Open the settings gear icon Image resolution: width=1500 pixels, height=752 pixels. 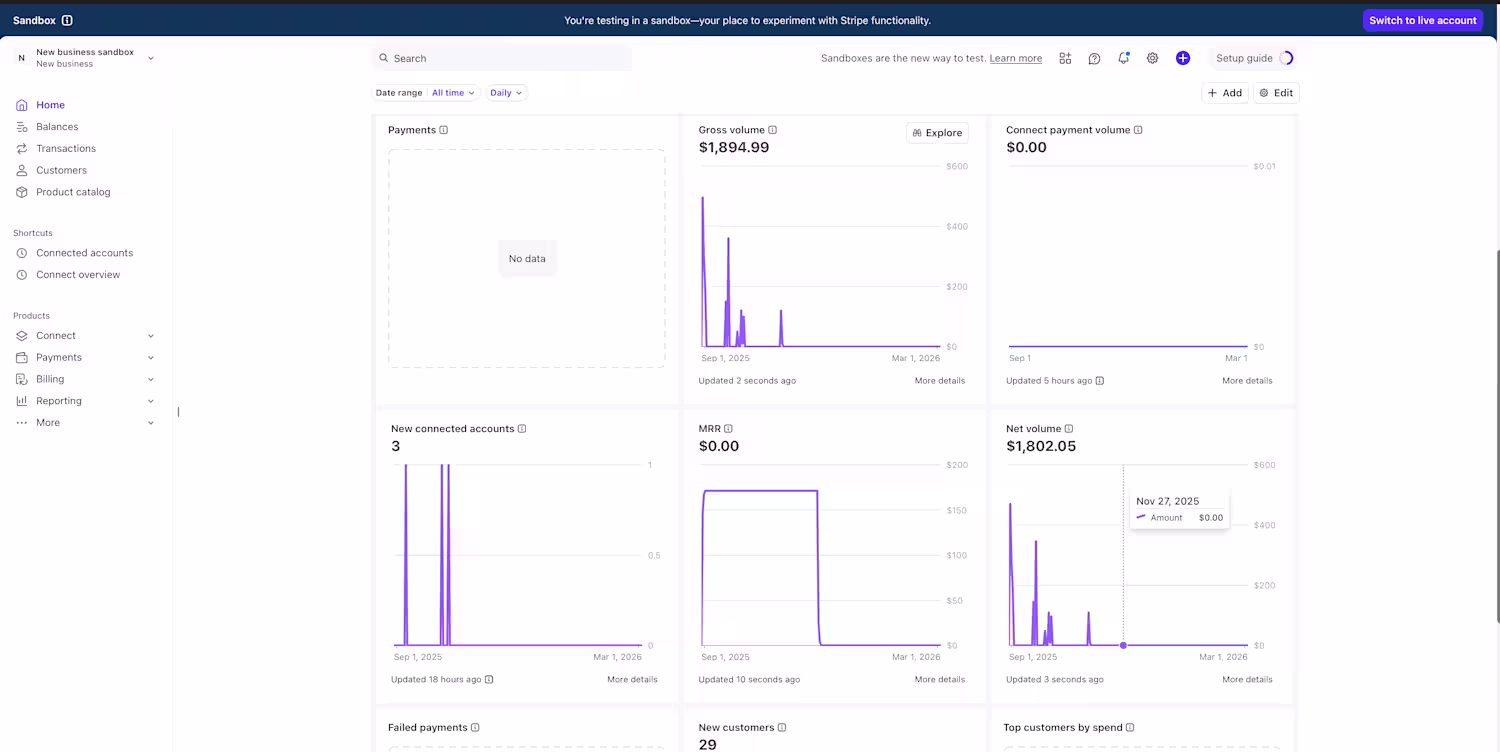point(1152,58)
